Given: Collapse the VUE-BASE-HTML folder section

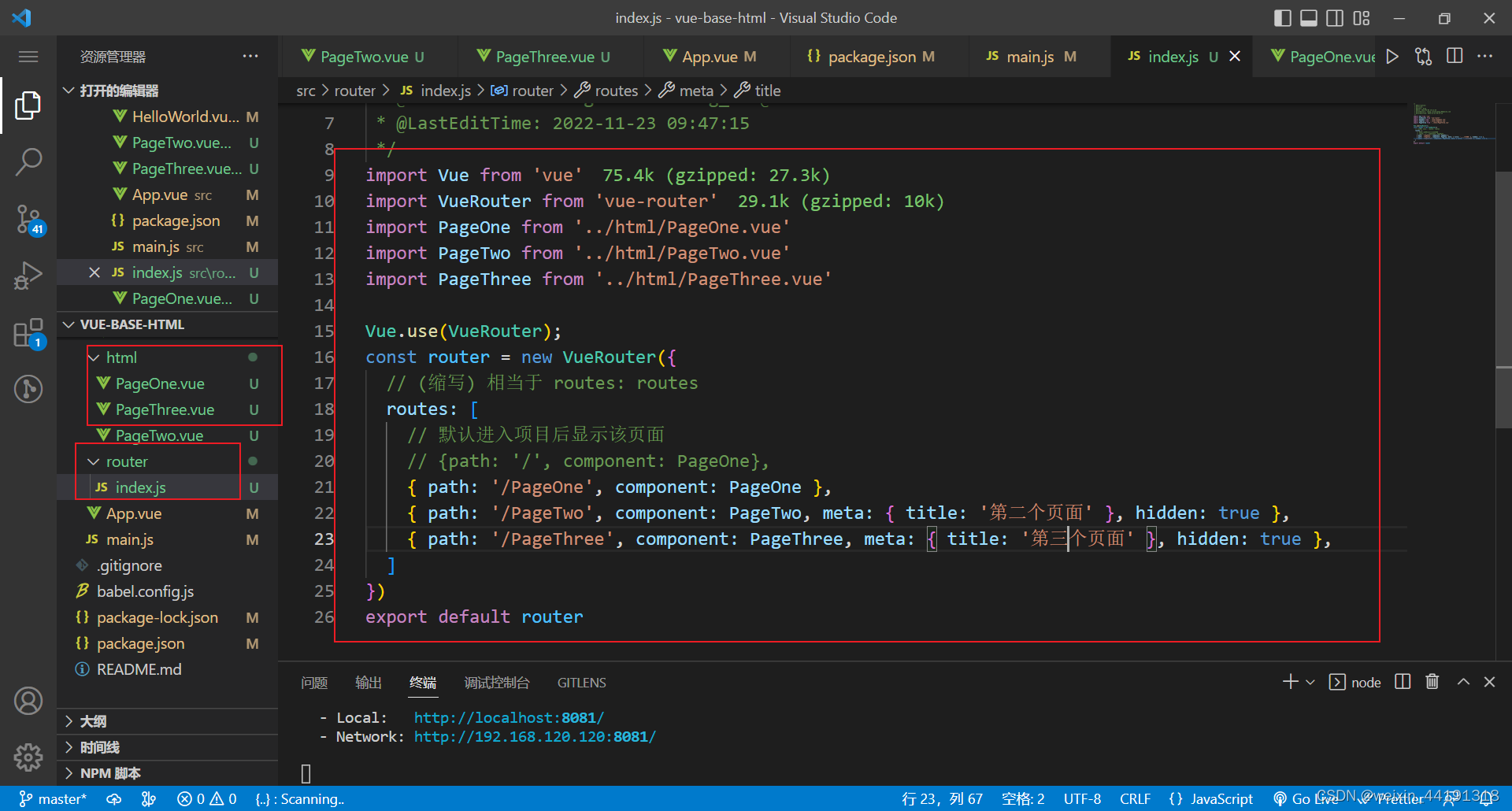Looking at the screenshot, I should (x=167, y=324).
